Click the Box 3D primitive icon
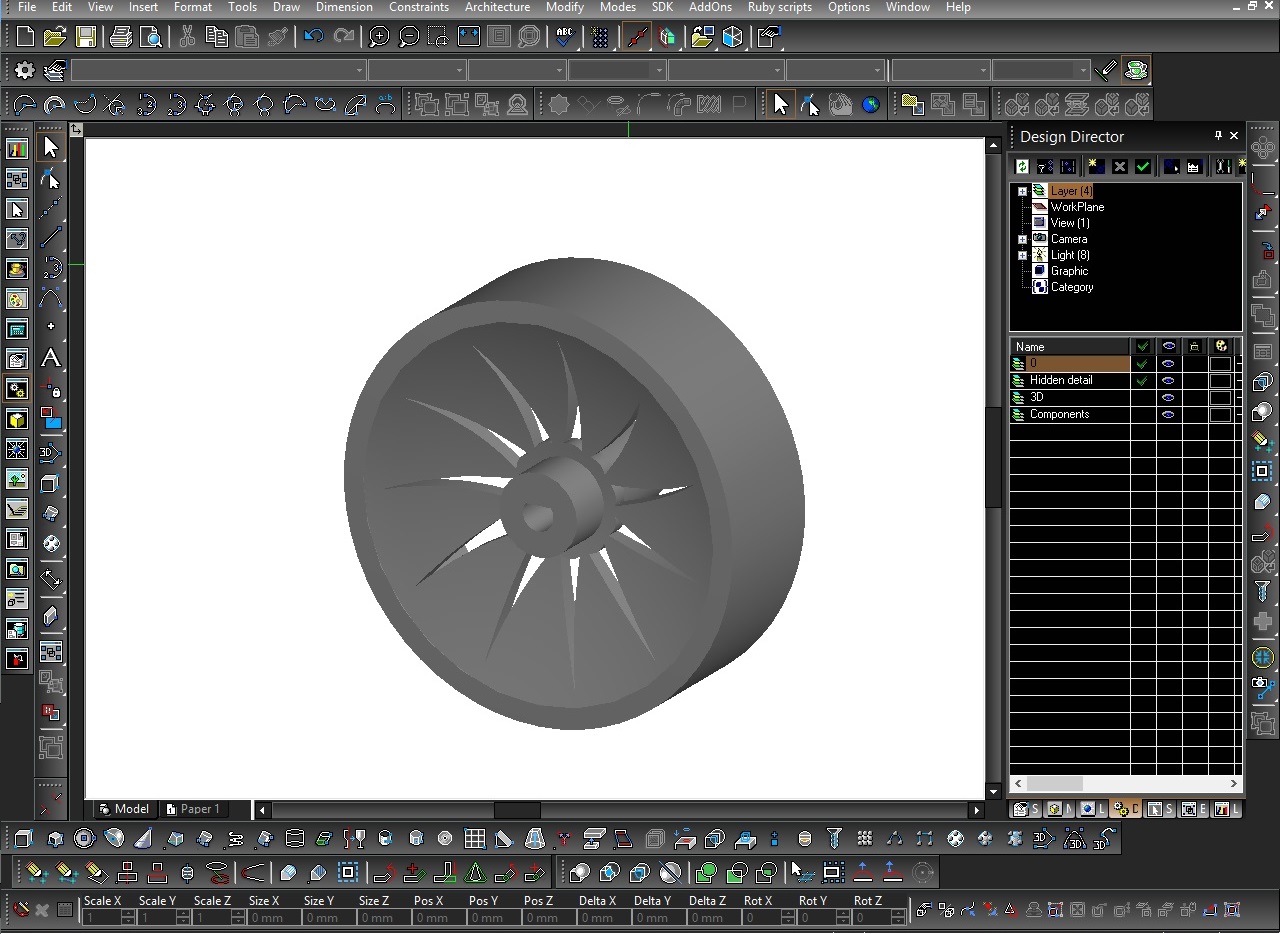This screenshot has height=934, width=1280. pyautogui.click(x=24, y=839)
